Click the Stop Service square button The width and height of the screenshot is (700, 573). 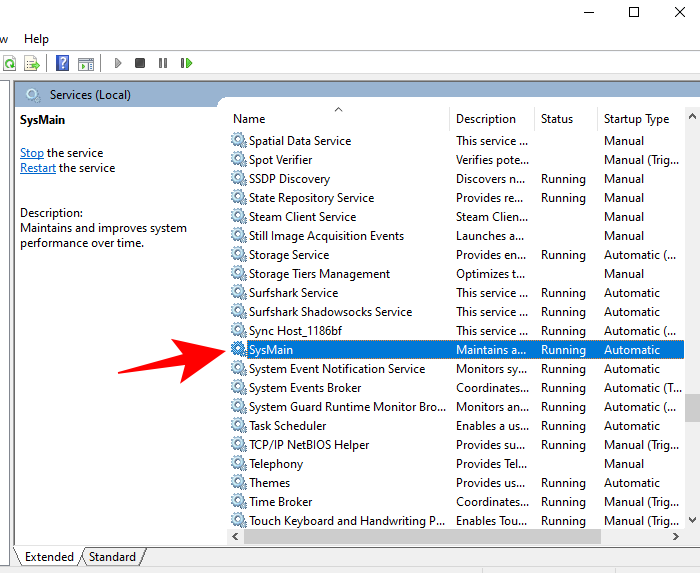click(140, 63)
